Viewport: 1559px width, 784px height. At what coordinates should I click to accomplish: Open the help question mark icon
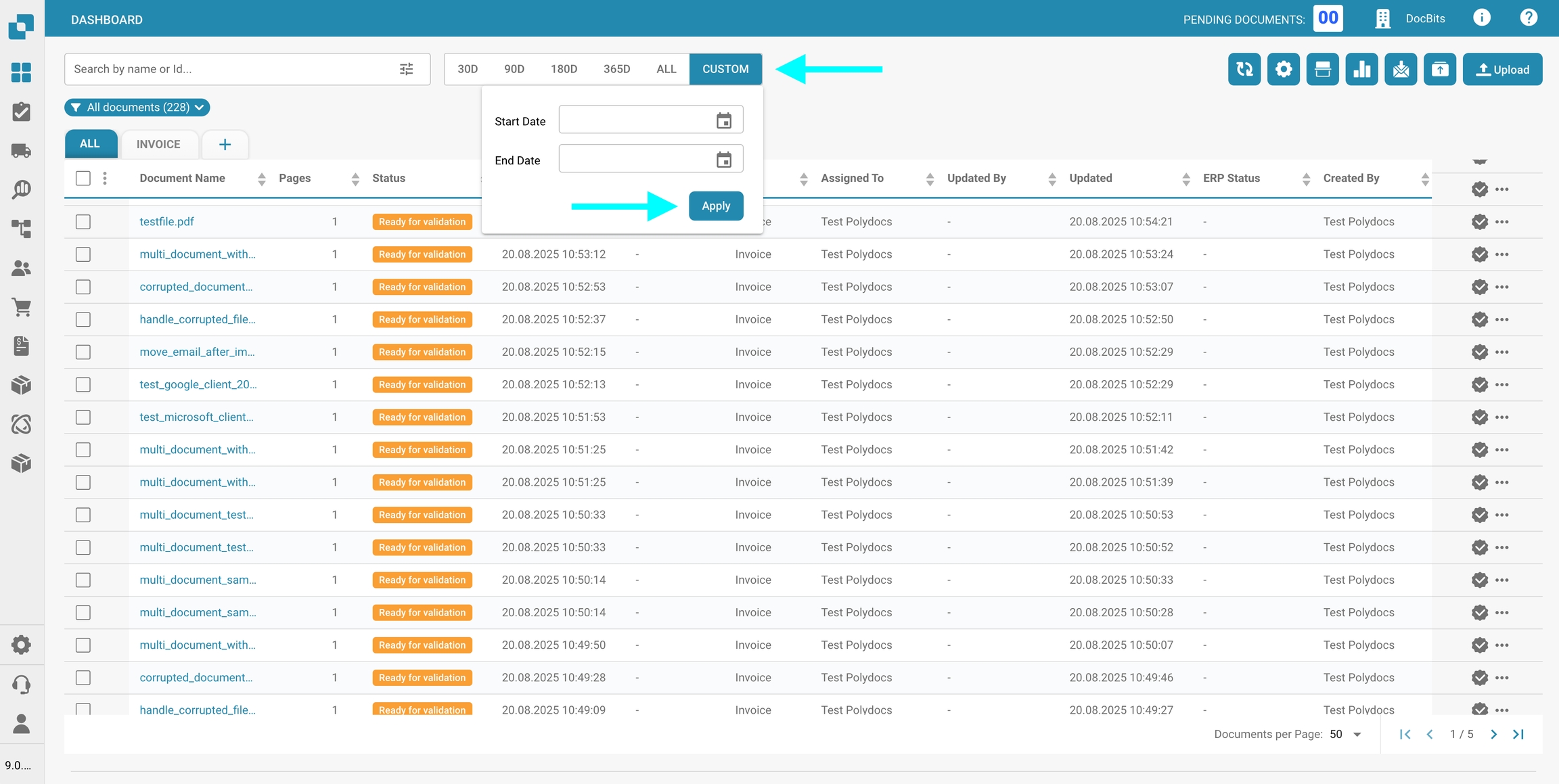1528,18
